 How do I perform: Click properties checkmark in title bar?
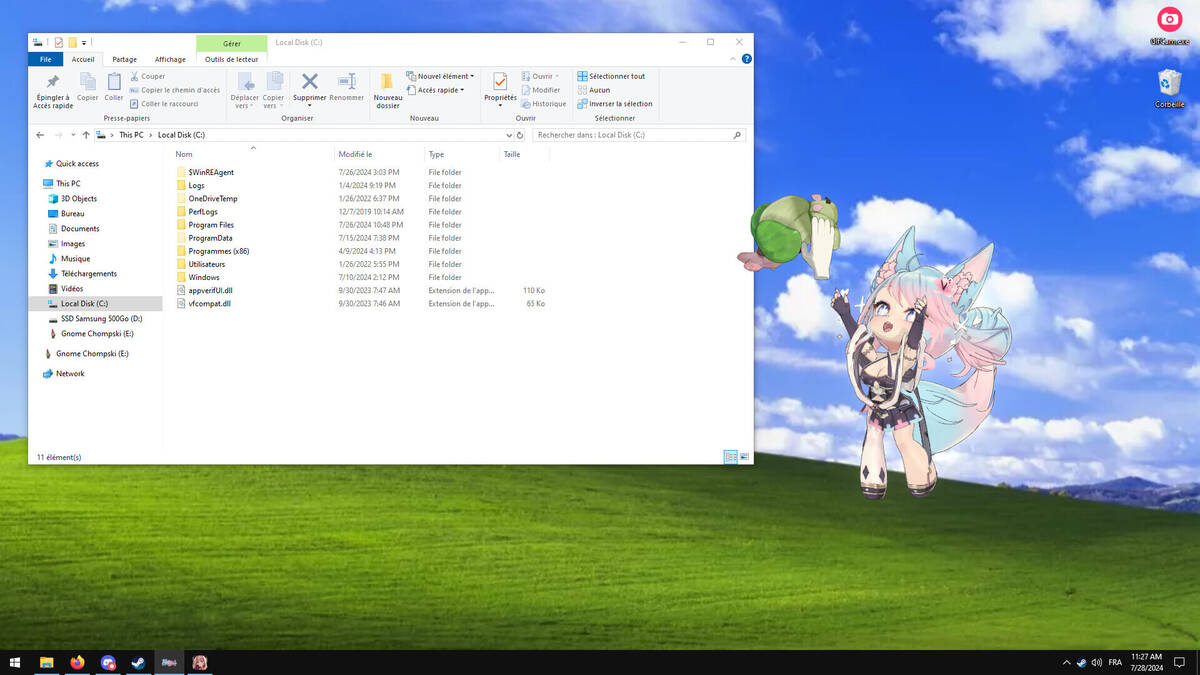tap(59, 43)
